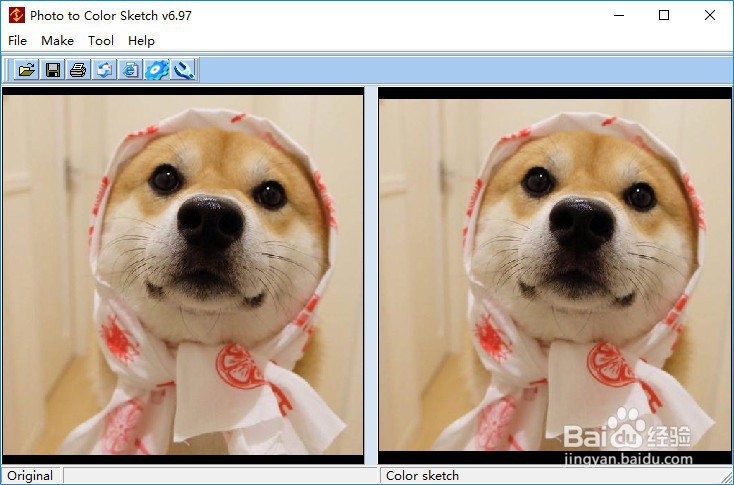Viewport: 734px width, 485px height.
Task: Open the Tool menu
Action: tap(101, 41)
